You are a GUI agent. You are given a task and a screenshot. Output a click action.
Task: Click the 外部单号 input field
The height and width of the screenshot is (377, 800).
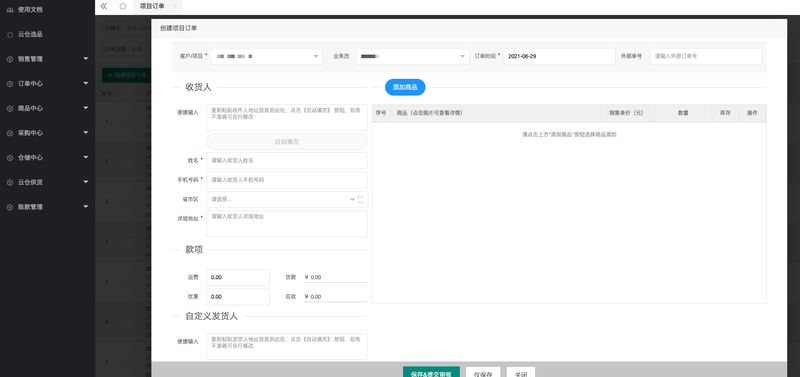coord(706,56)
